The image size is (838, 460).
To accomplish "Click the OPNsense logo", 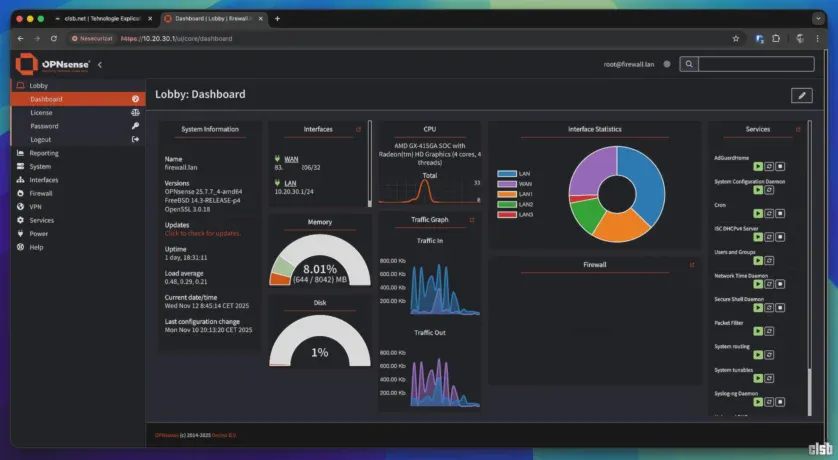I will click(x=52, y=65).
